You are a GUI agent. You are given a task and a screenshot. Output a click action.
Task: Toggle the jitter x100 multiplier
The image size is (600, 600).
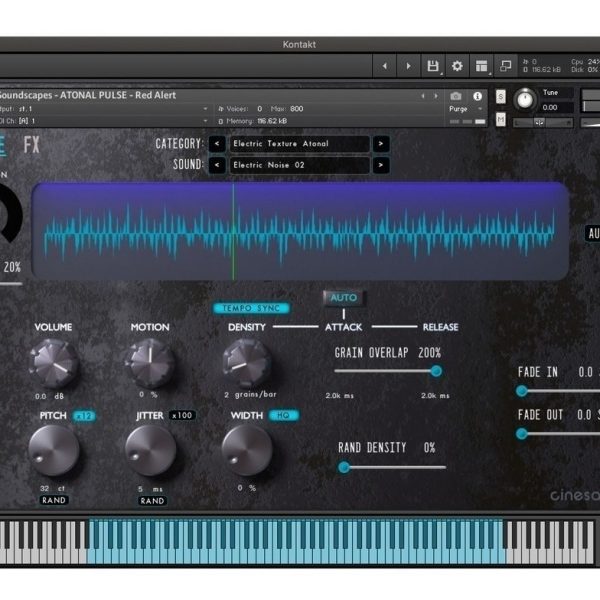tap(182, 416)
